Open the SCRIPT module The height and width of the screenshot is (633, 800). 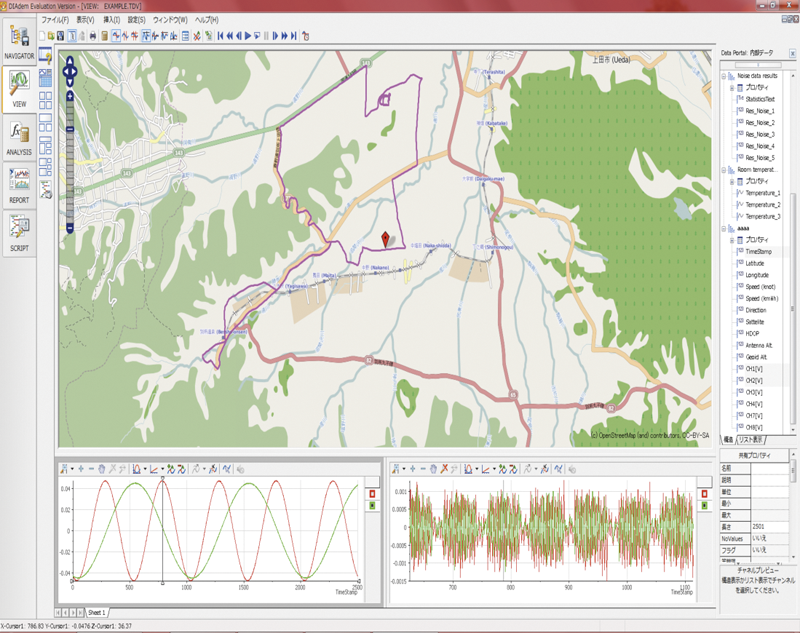click(x=19, y=231)
